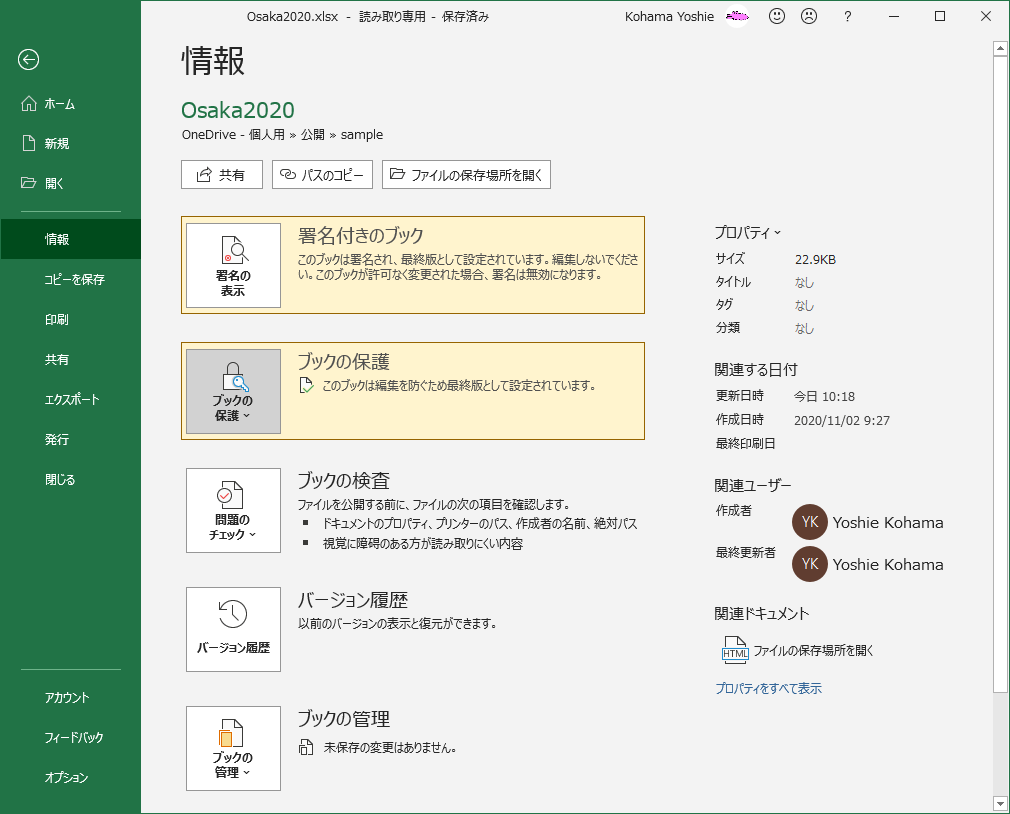Image resolution: width=1010 pixels, height=814 pixels.
Task: Open the HTML file icon under 関連ドキュメント
Action: coord(734,650)
